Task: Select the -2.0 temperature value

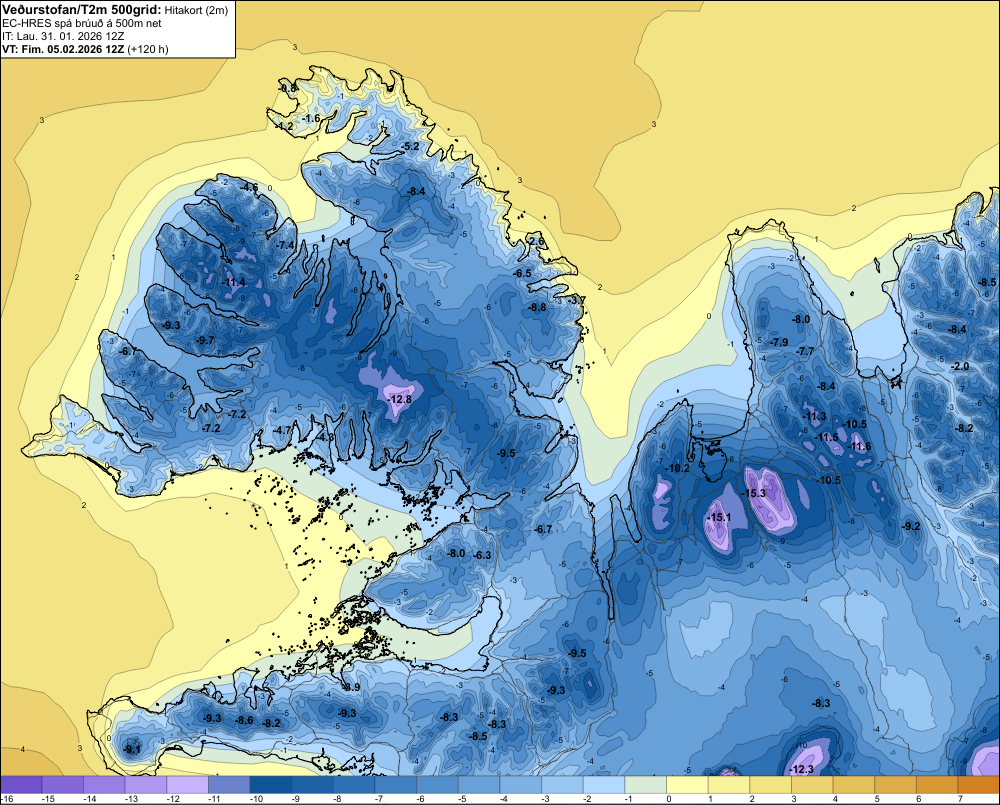Action: tap(959, 366)
